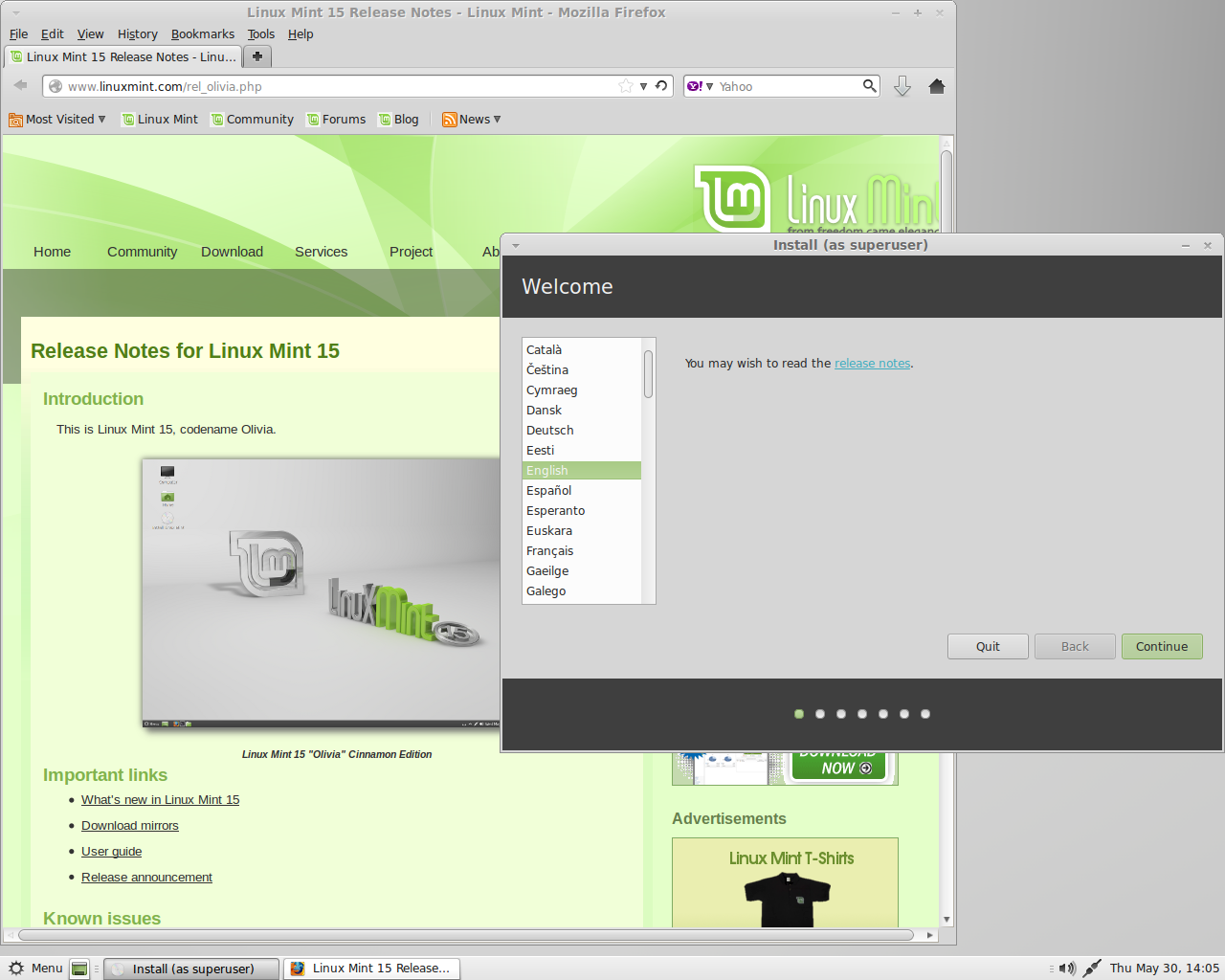
Task: Select Eesti in the language list
Action: pos(582,451)
